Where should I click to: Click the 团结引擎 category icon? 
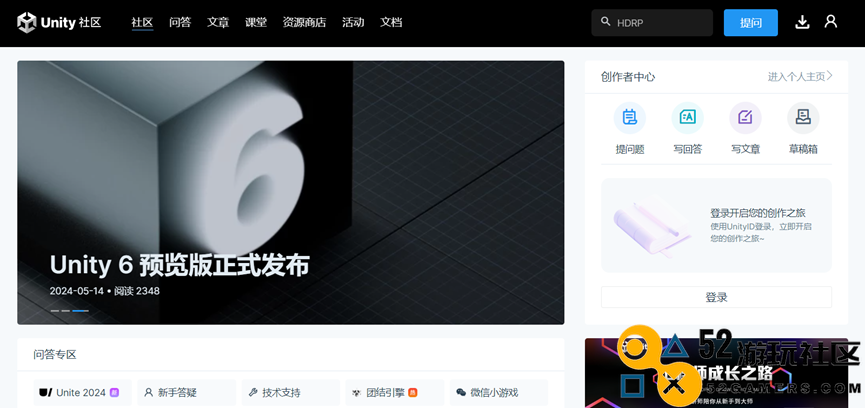pyautogui.click(x=356, y=393)
